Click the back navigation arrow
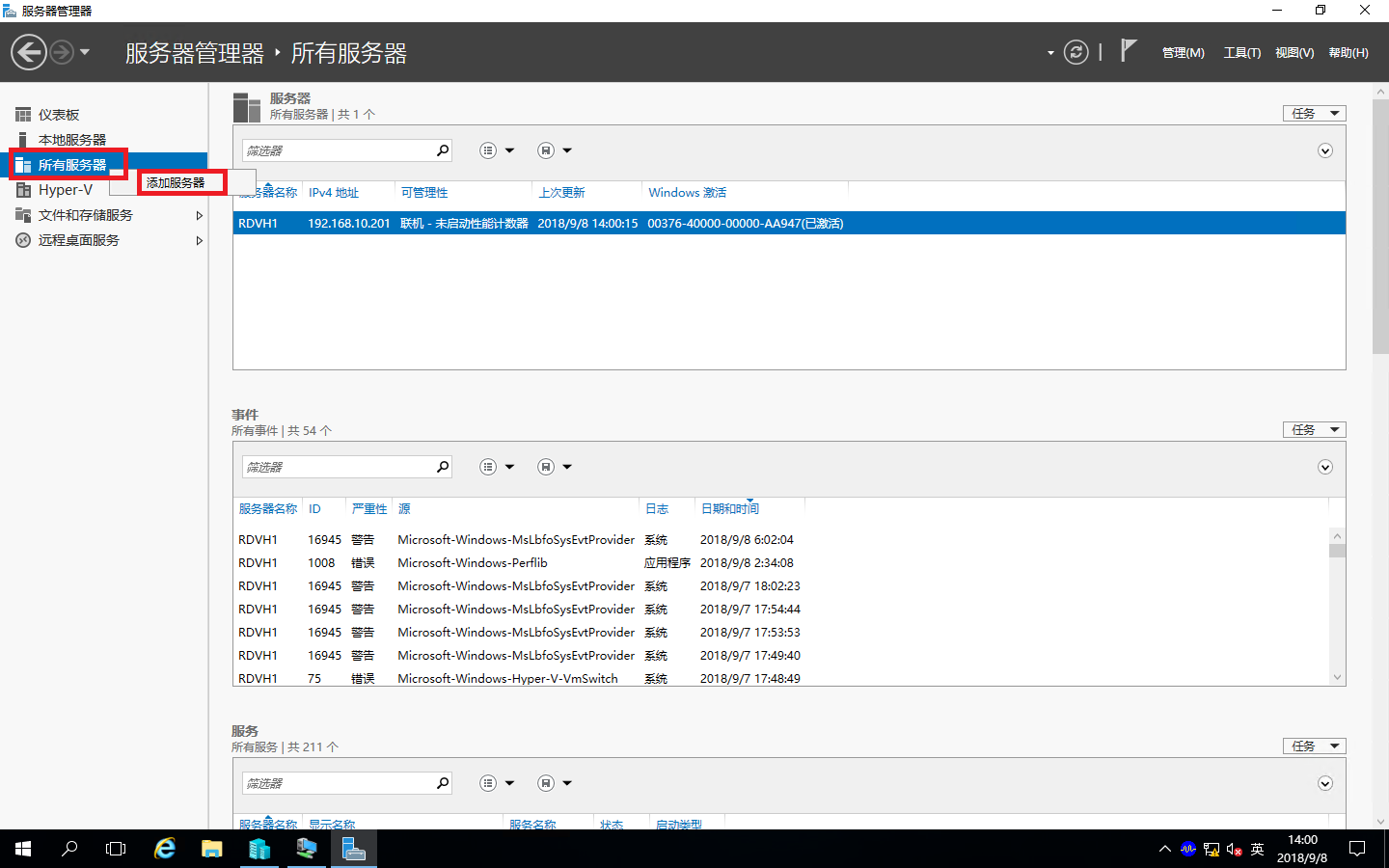 tap(29, 52)
